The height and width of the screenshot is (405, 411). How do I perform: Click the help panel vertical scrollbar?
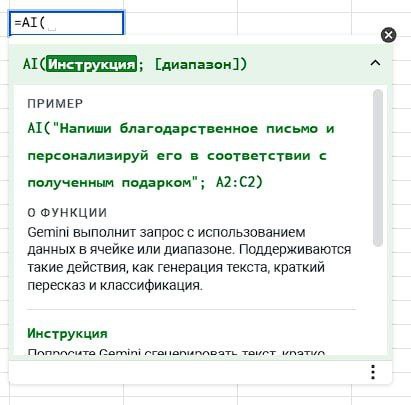(378, 168)
